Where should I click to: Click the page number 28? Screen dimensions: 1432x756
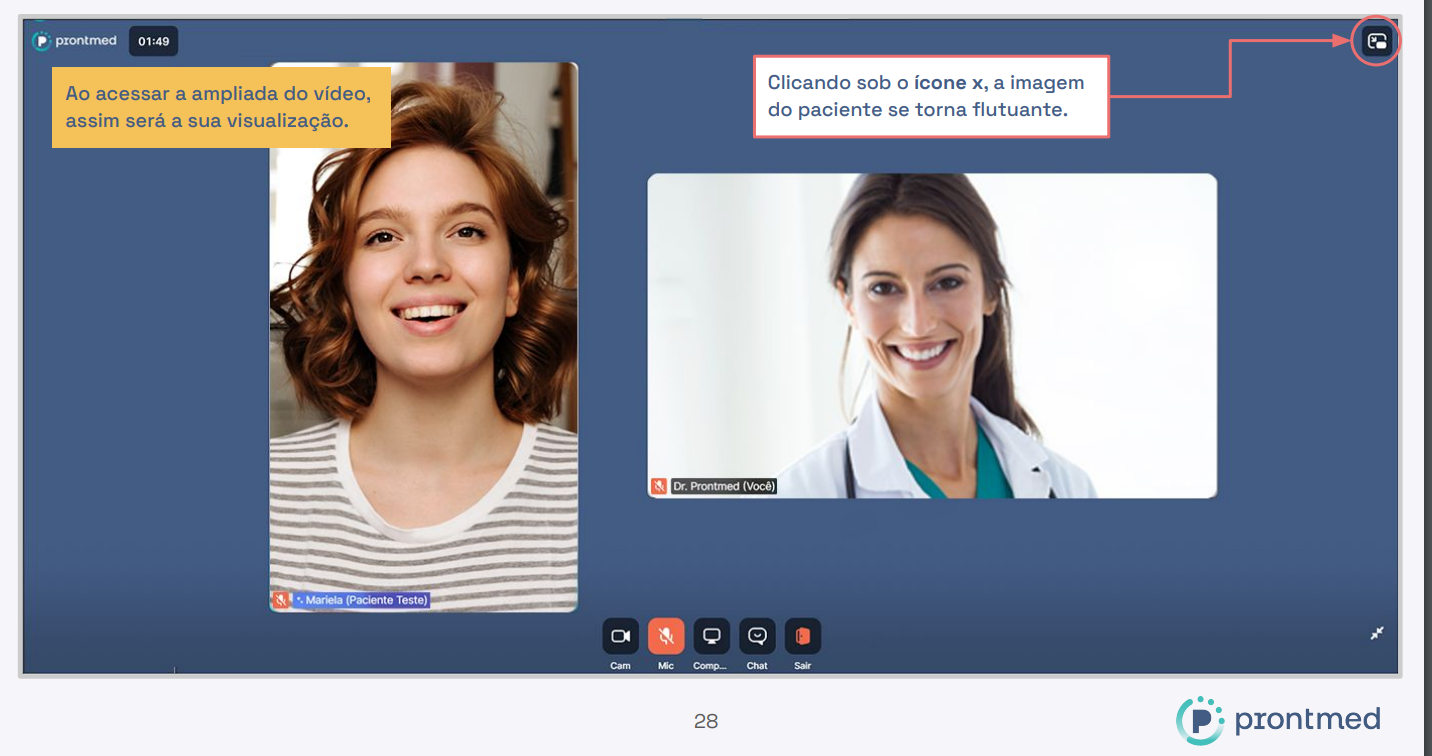(x=706, y=721)
